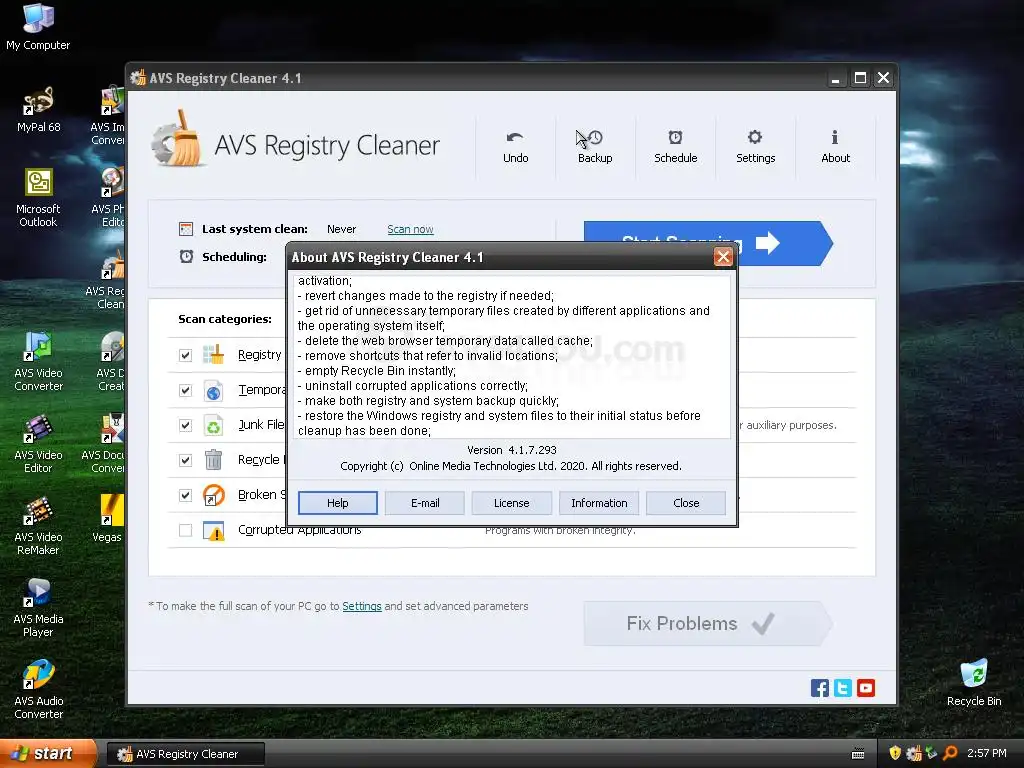The image size is (1024, 768).
Task: Open the Facebook social icon
Action: 820,688
